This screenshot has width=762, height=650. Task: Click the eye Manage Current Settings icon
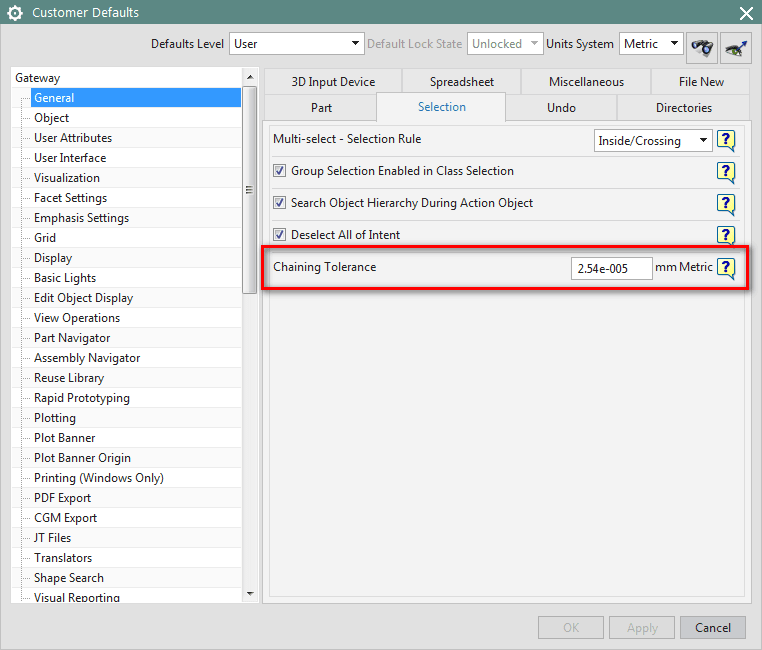click(736, 47)
